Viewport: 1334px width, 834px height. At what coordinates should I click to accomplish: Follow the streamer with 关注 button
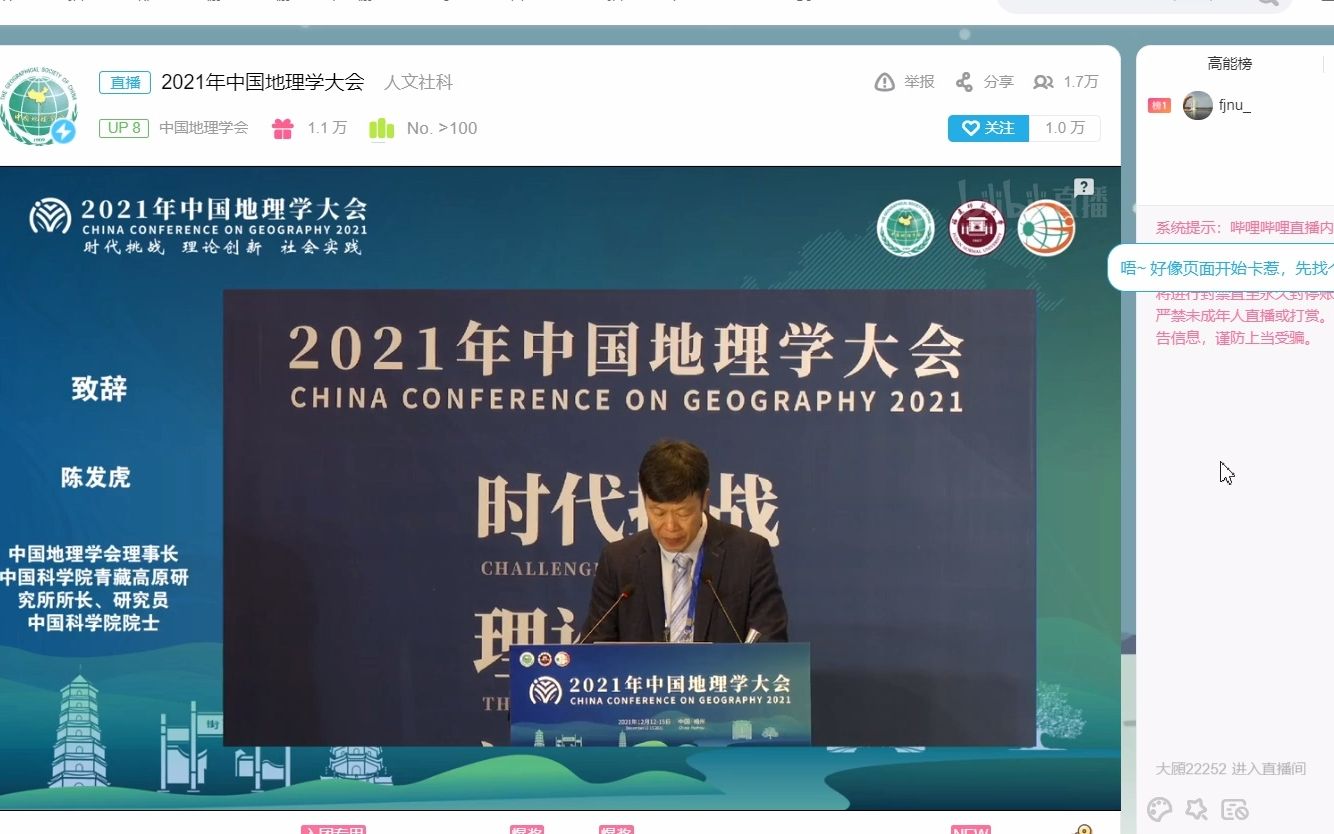point(988,128)
